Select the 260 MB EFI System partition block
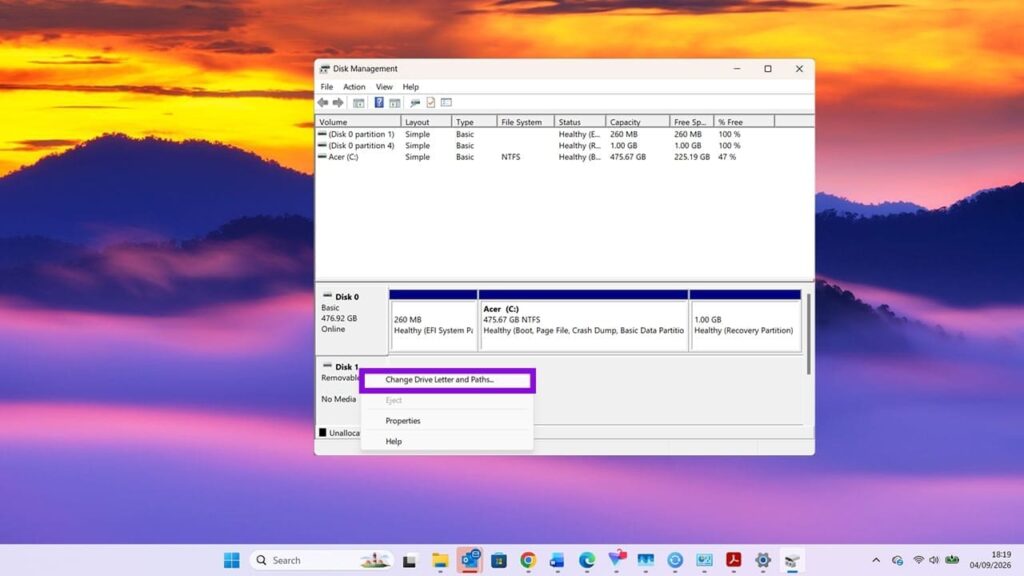This screenshot has height=576, width=1024. pyautogui.click(x=433, y=321)
